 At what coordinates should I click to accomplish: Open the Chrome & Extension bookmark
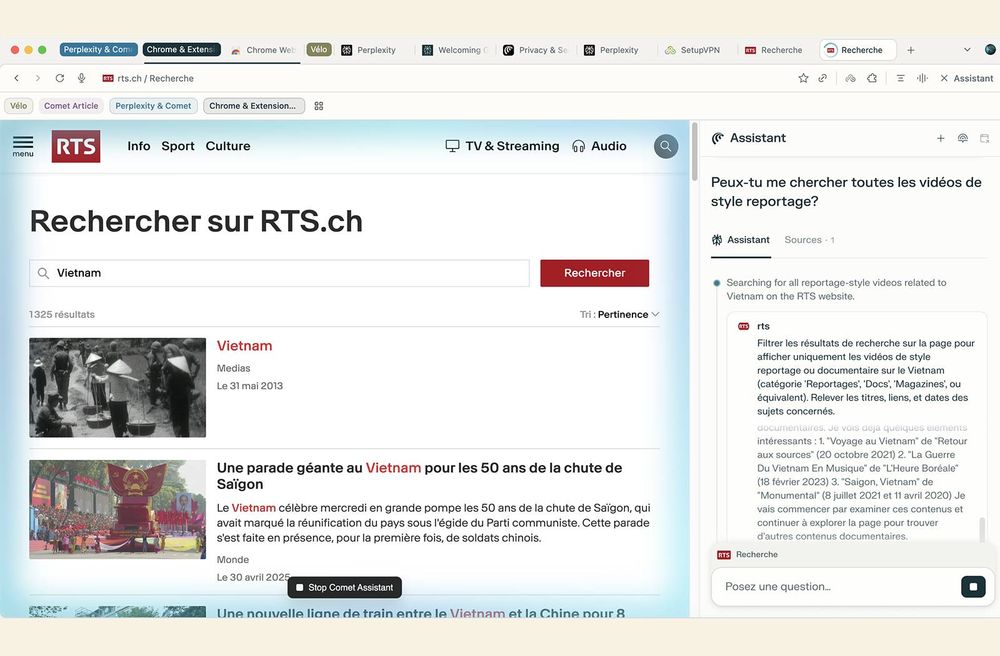coord(253,106)
